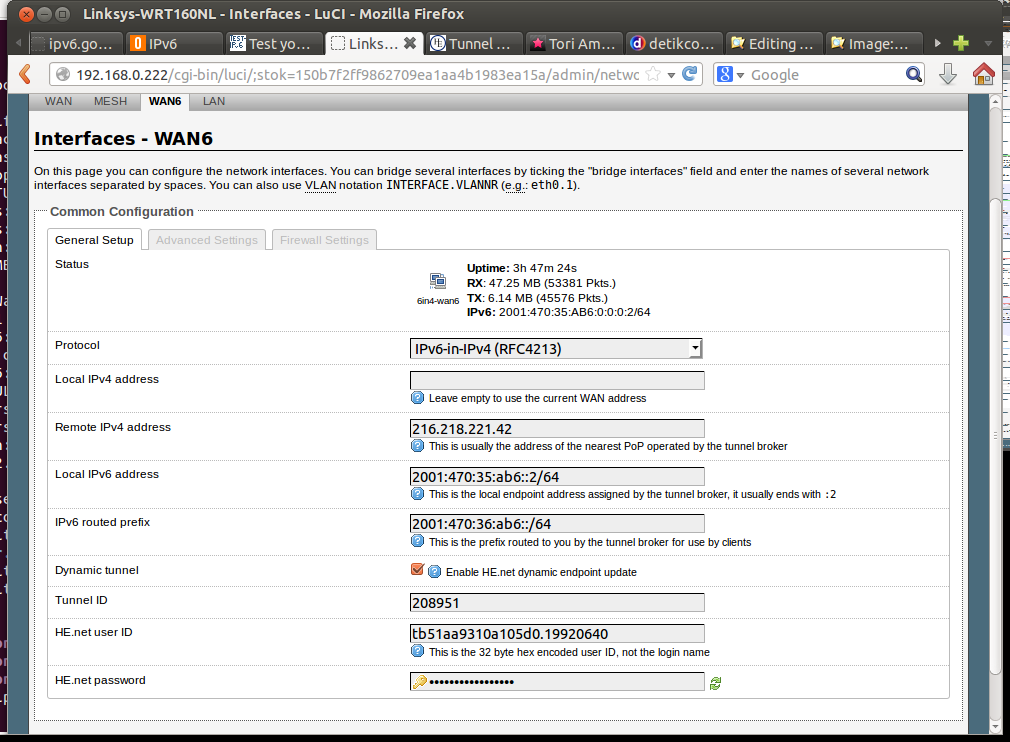Bookmark this page with the star icon

pyautogui.click(x=653, y=74)
